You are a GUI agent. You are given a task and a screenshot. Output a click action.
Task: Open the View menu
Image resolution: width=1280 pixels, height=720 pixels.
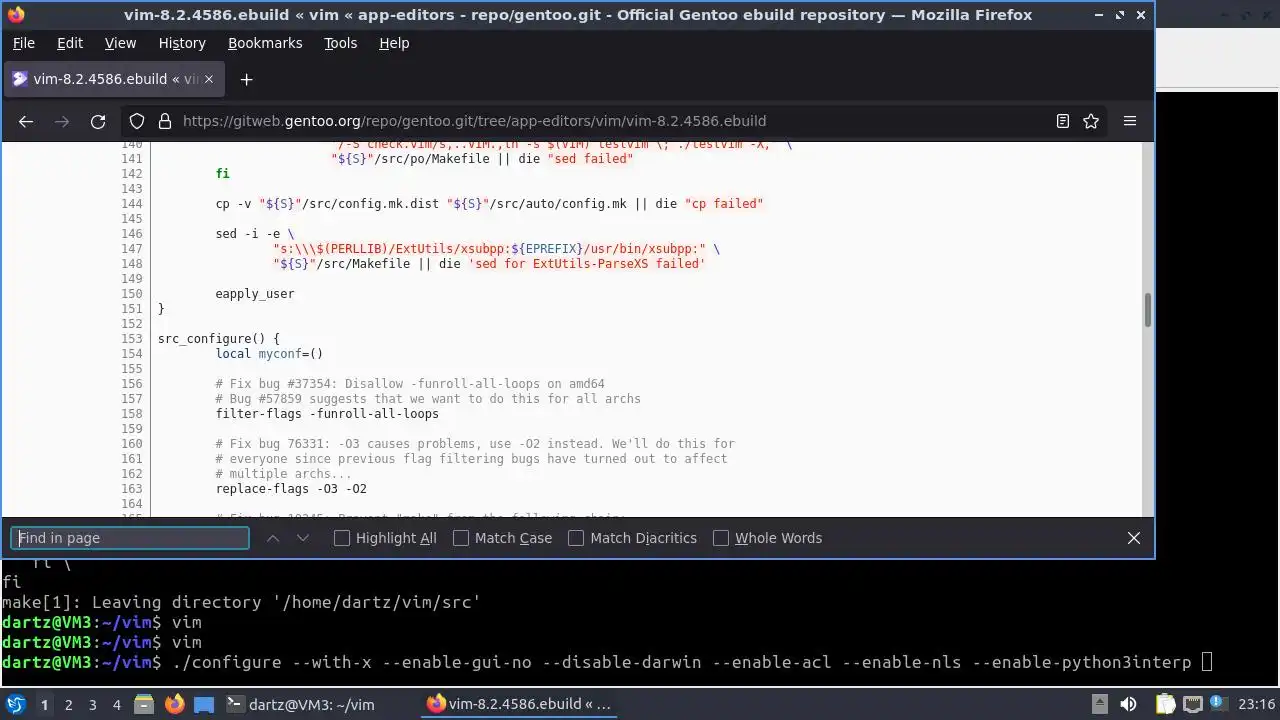120,43
